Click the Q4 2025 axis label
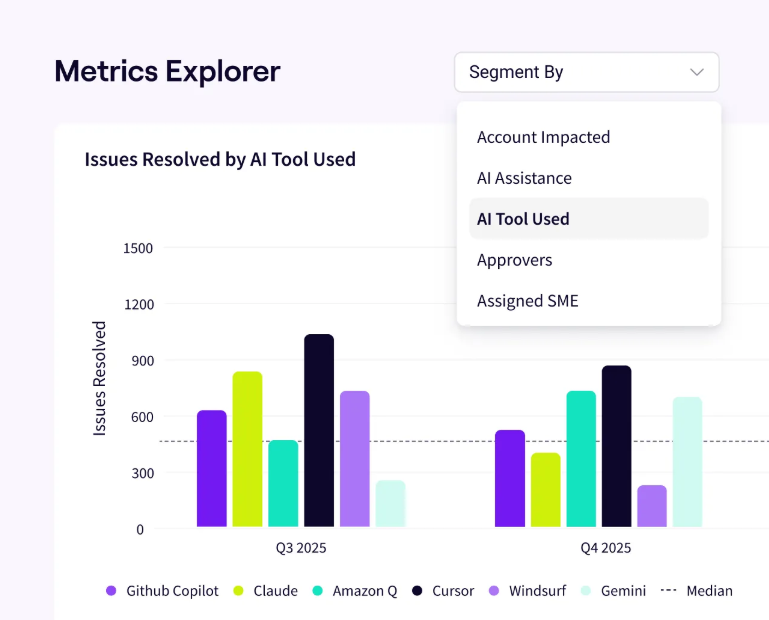 point(606,548)
